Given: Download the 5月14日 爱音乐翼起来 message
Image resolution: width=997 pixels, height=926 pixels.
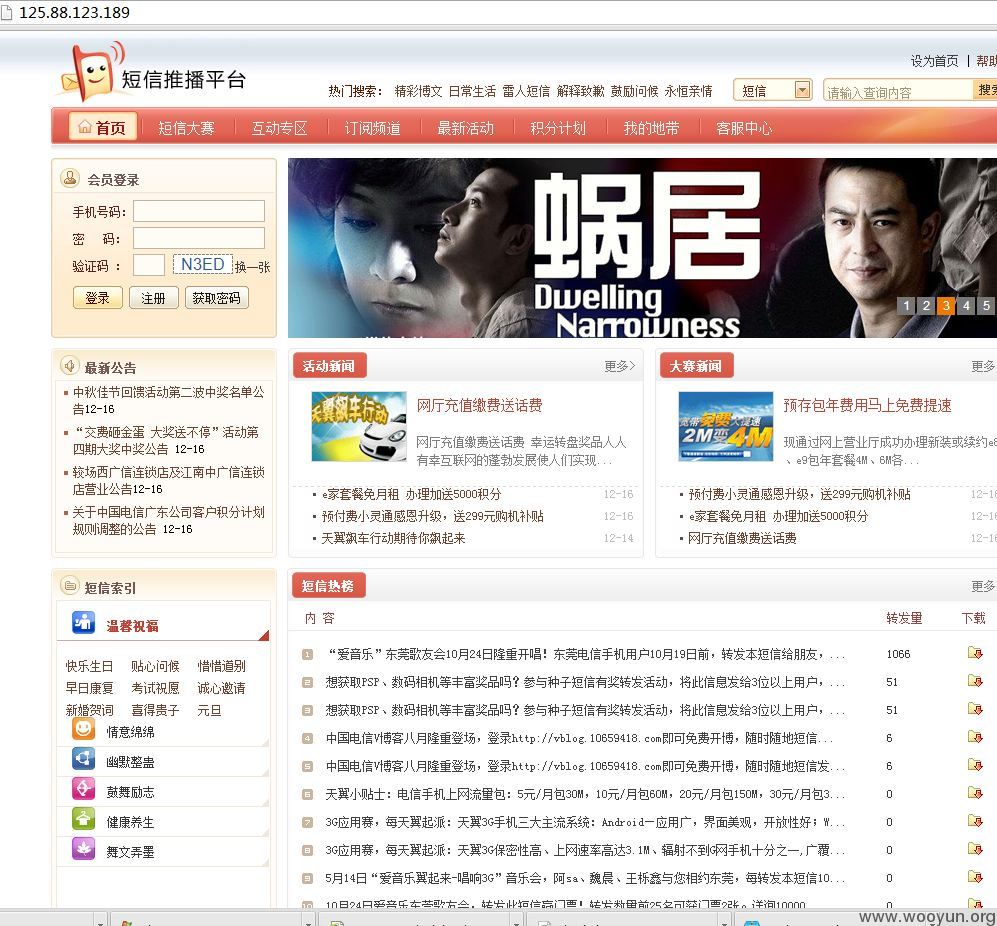Looking at the screenshot, I should click(975, 876).
